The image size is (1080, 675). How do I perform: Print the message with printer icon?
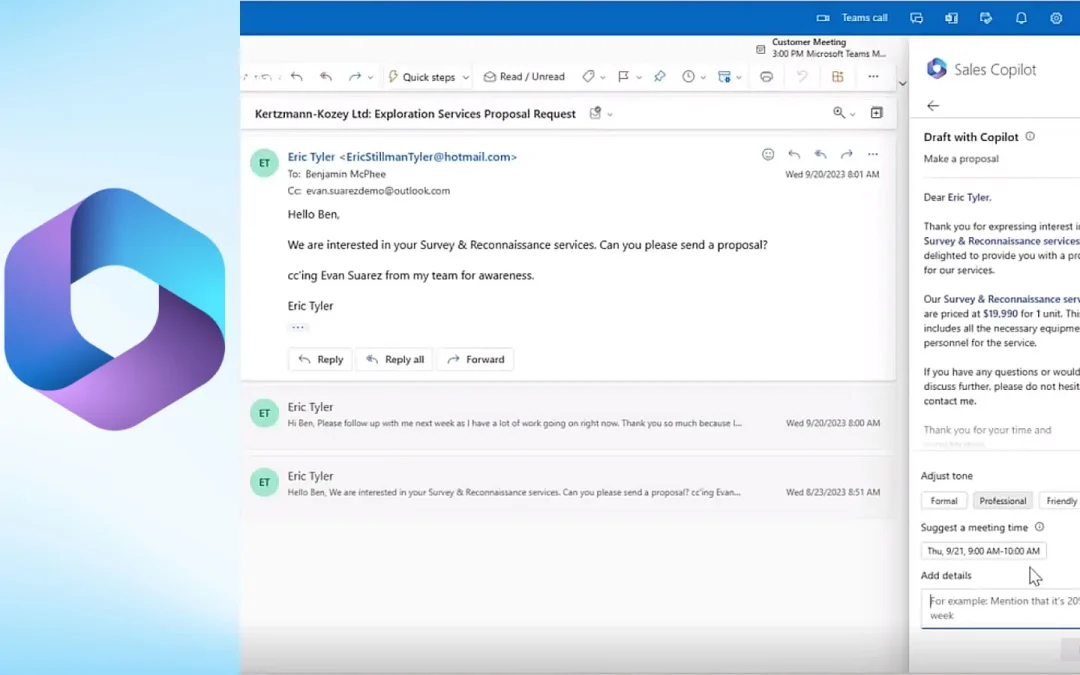767,76
